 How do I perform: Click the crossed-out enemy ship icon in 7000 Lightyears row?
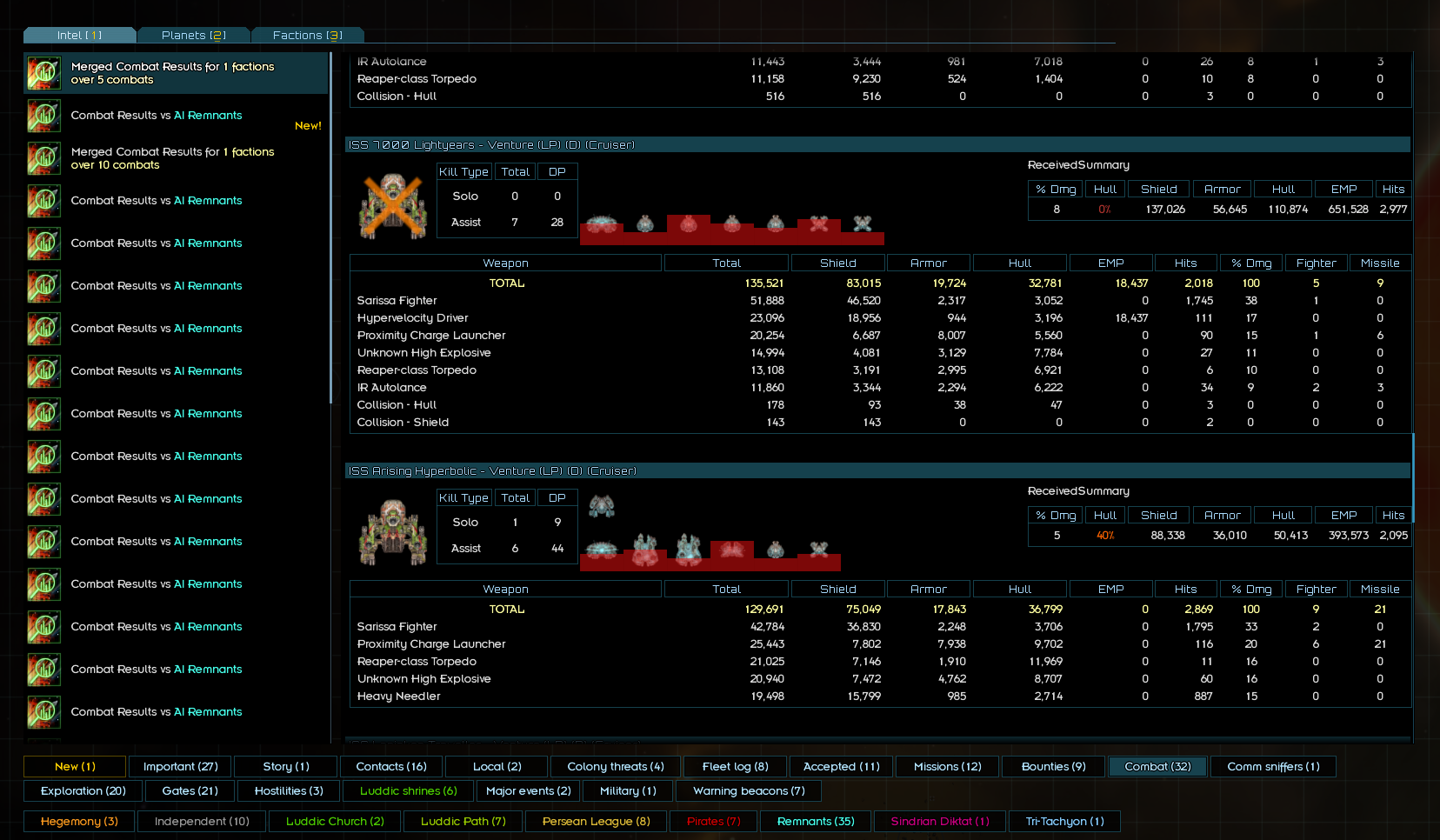pyautogui.click(x=862, y=223)
